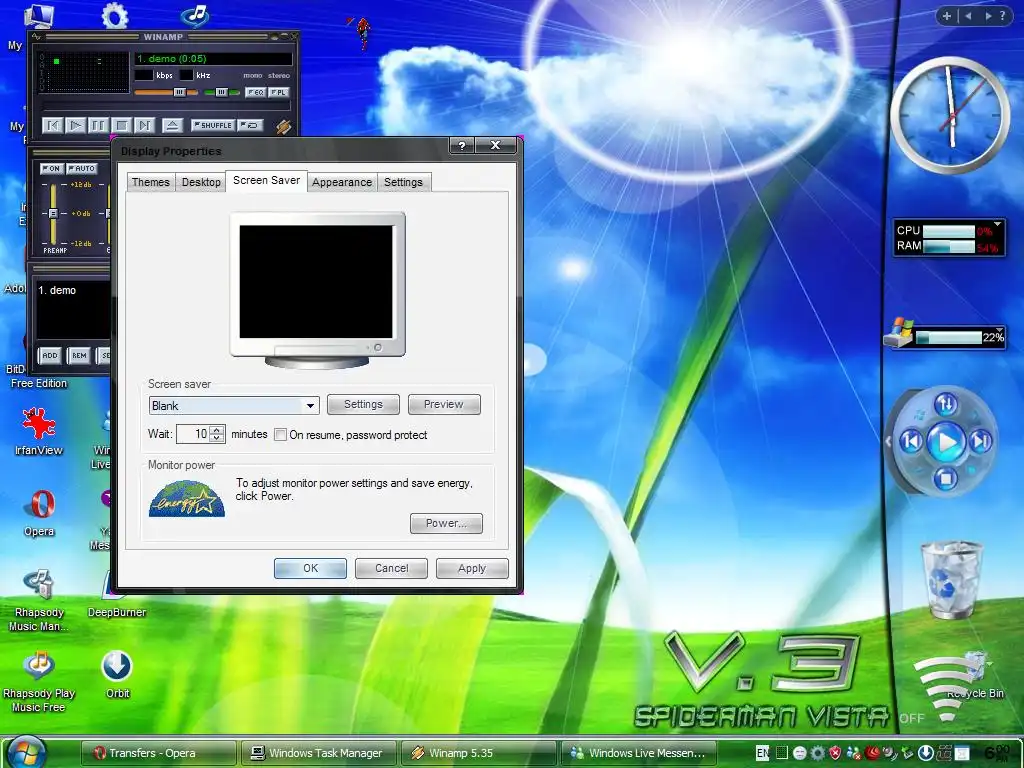
Task: Toggle Winamp EQ window button
Action: (x=255, y=93)
